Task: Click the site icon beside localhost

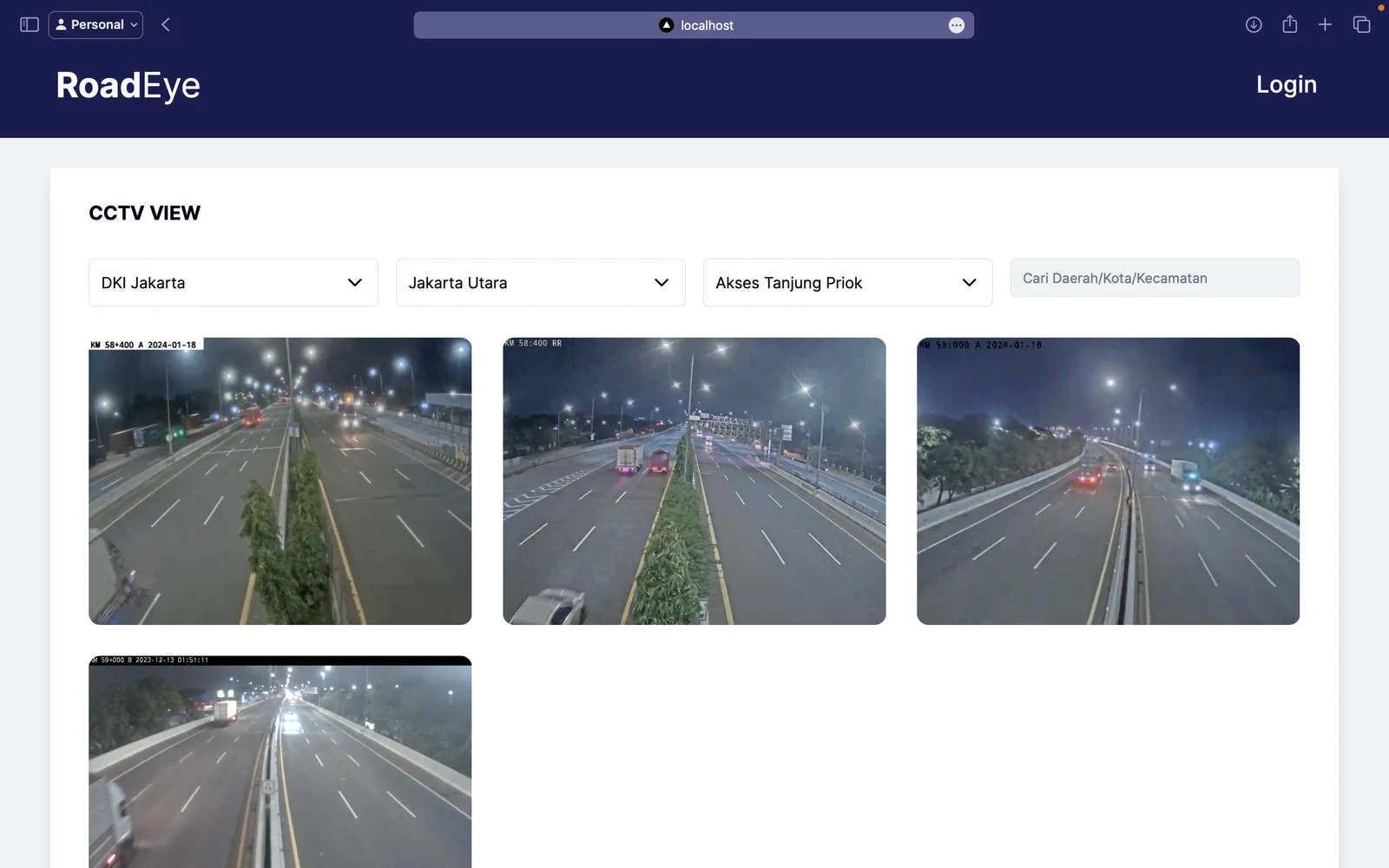Action: (667, 25)
